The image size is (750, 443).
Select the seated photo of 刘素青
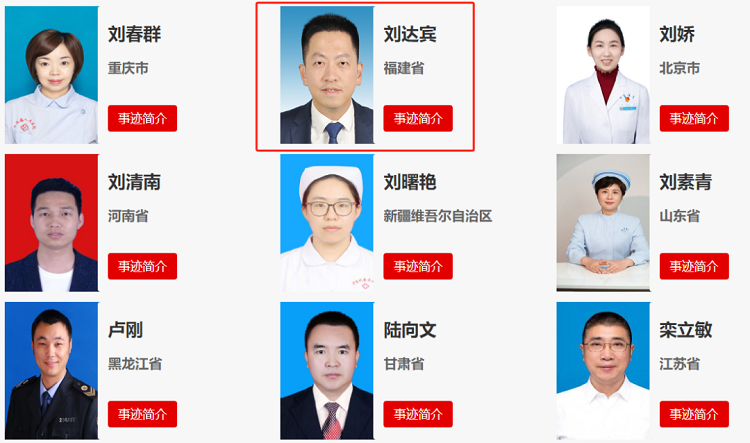pos(603,222)
